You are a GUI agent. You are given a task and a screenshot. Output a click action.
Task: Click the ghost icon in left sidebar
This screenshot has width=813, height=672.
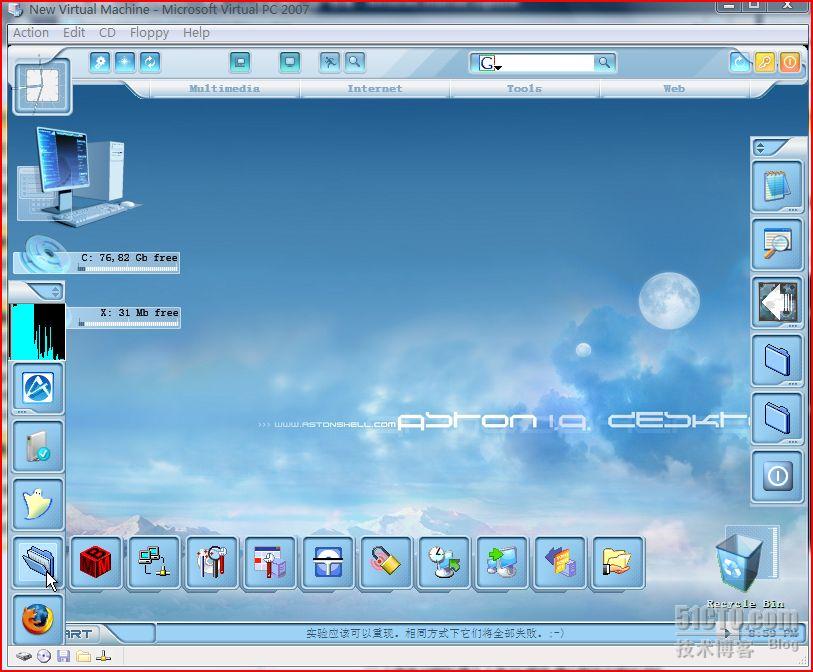tap(38, 505)
